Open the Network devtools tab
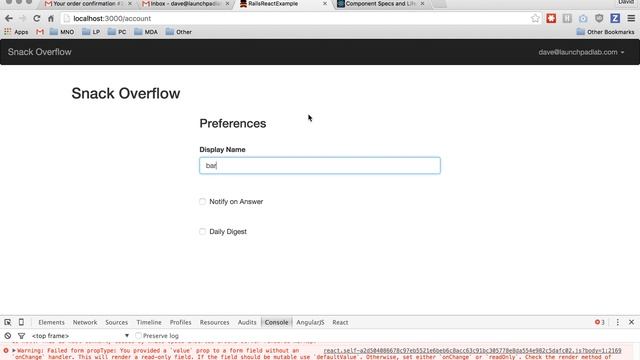 pos(85,322)
